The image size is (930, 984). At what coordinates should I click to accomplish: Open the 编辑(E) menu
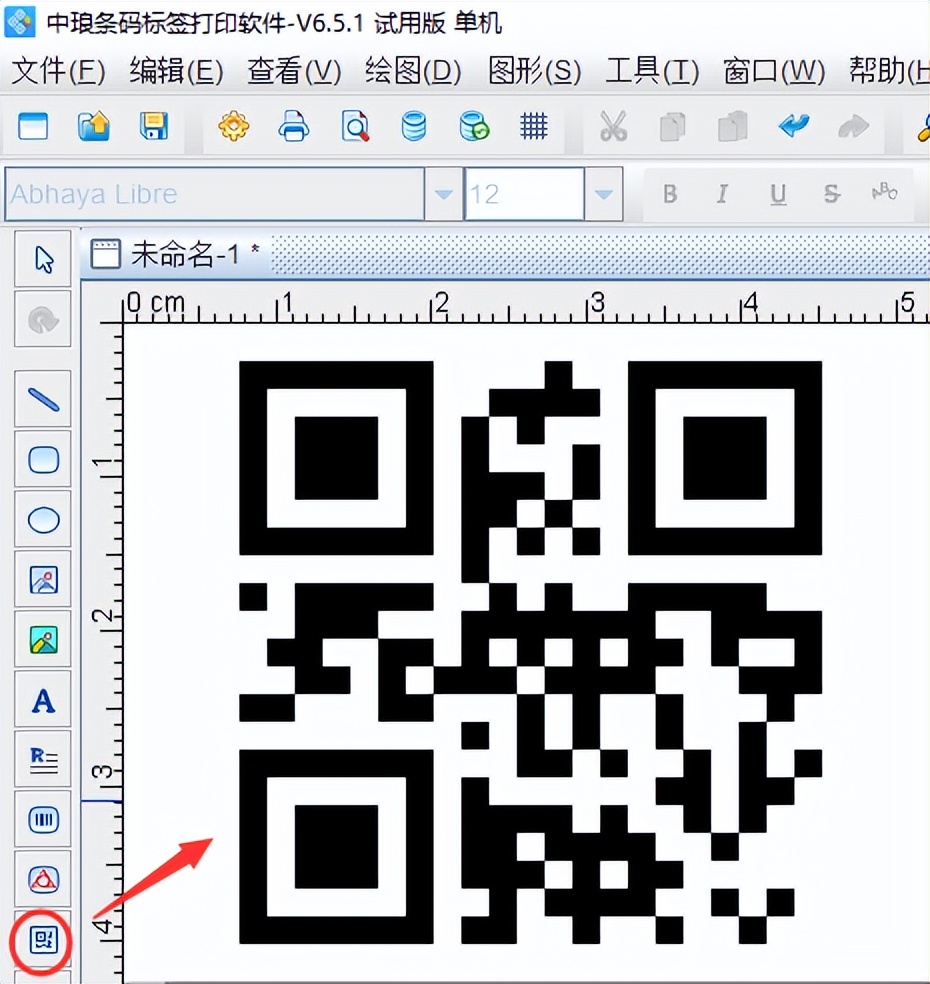(x=176, y=70)
